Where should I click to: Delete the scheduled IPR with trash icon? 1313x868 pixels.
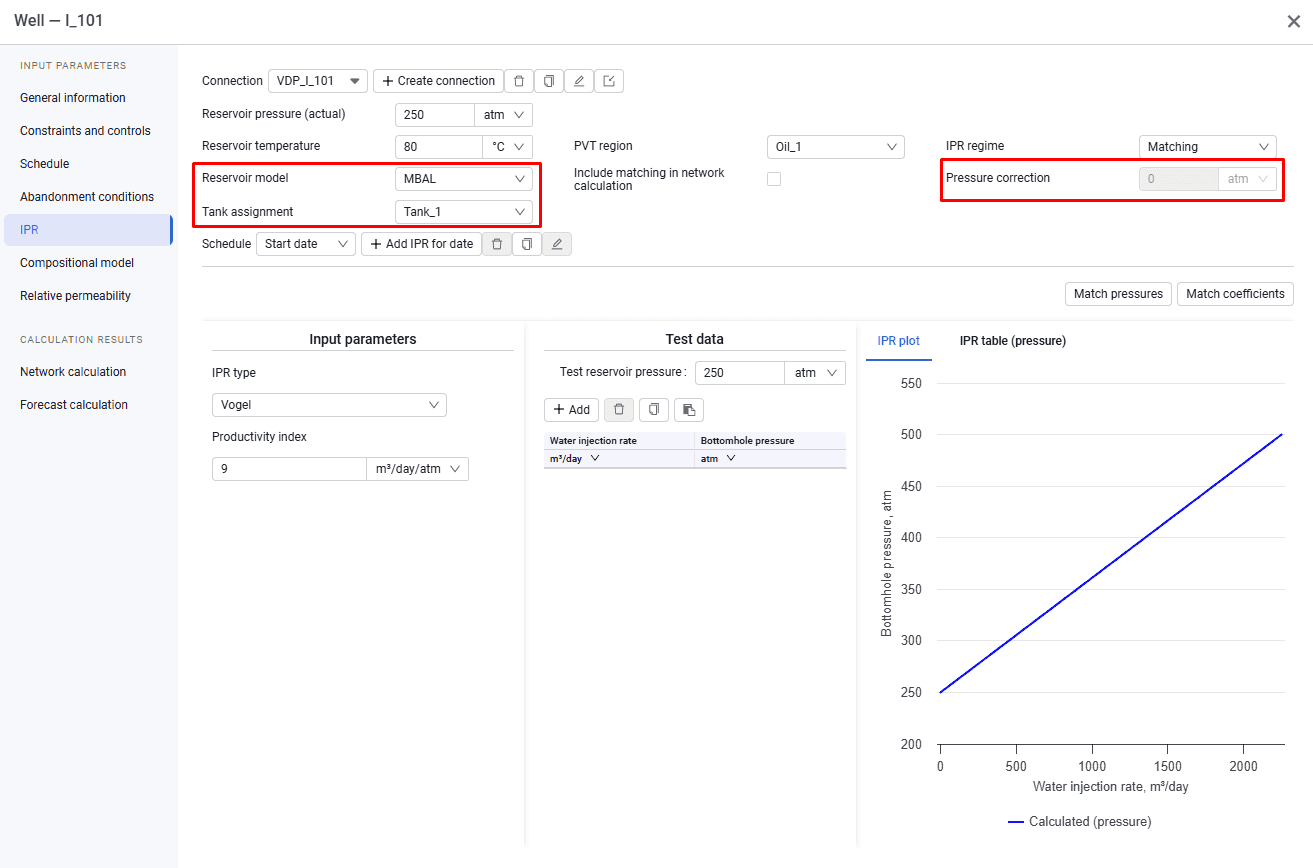497,244
